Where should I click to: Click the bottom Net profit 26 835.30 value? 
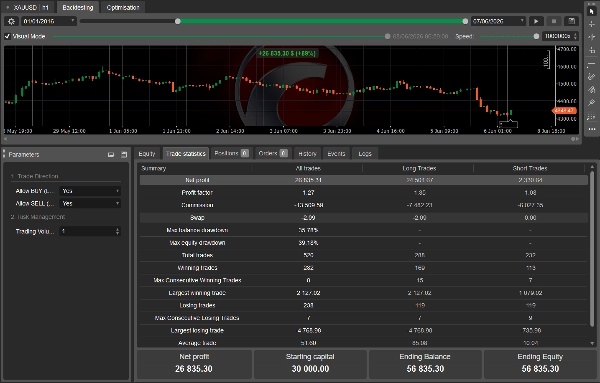click(194, 369)
